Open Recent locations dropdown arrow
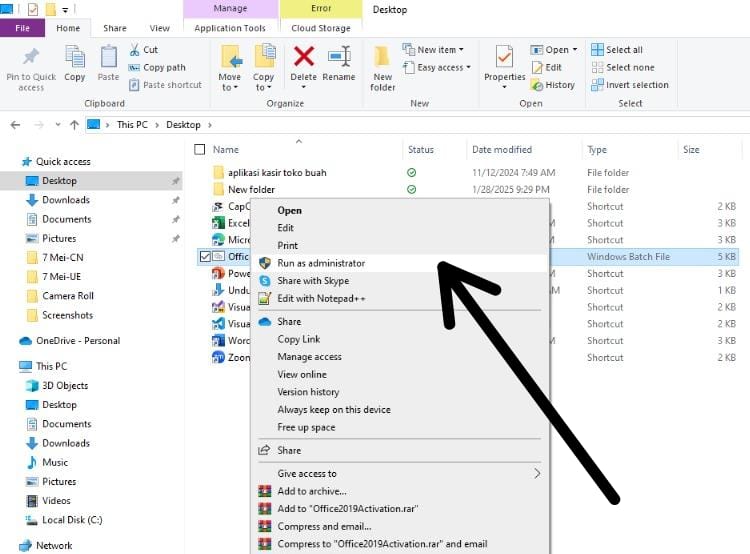The height and width of the screenshot is (554, 750). coord(58,125)
